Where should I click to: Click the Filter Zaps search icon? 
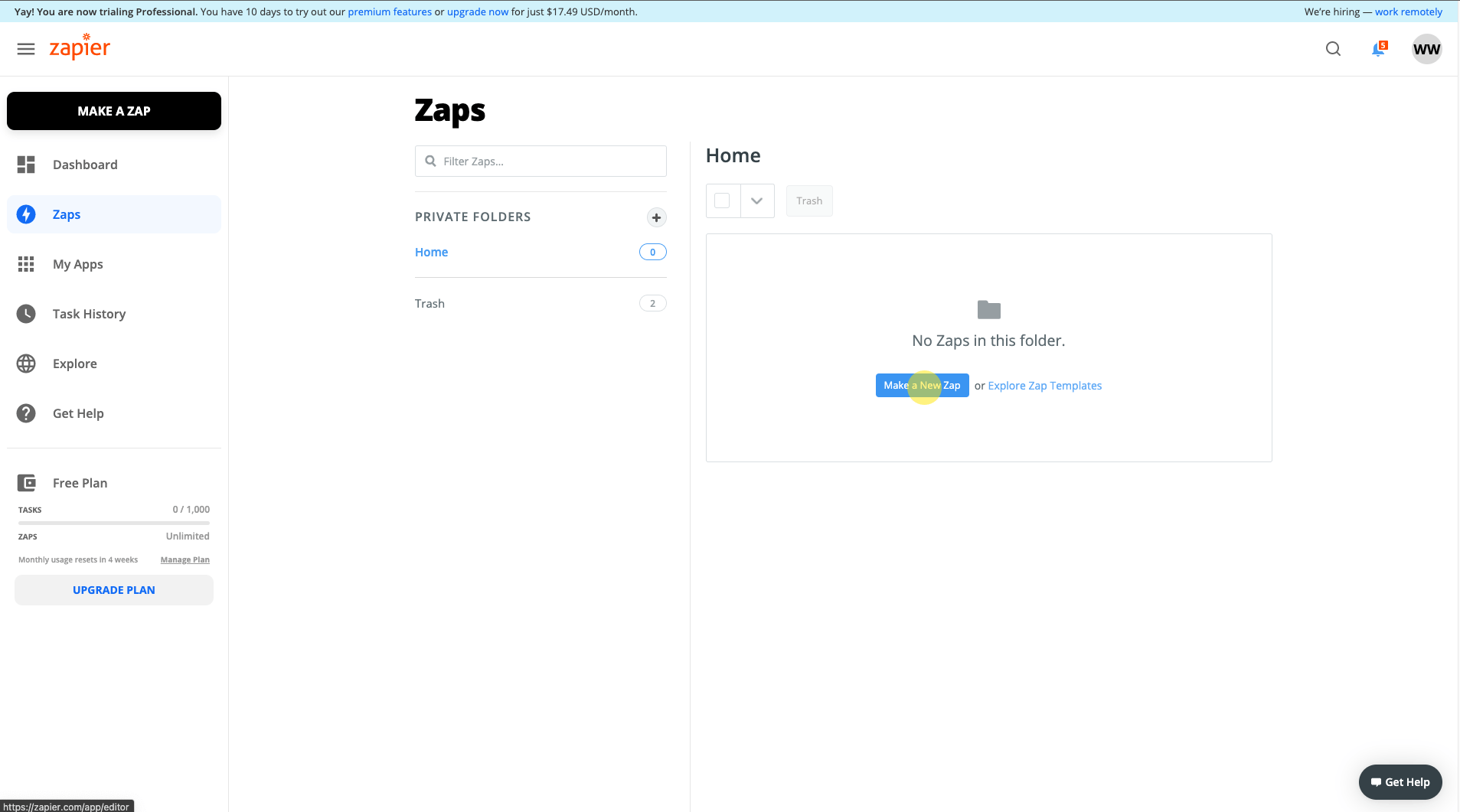(x=430, y=161)
